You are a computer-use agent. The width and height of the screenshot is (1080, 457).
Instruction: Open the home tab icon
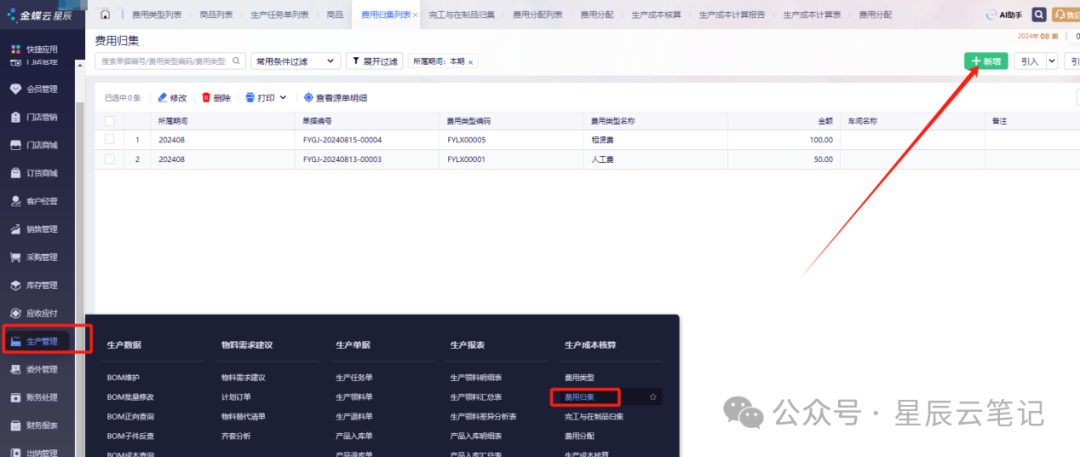[105, 14]
